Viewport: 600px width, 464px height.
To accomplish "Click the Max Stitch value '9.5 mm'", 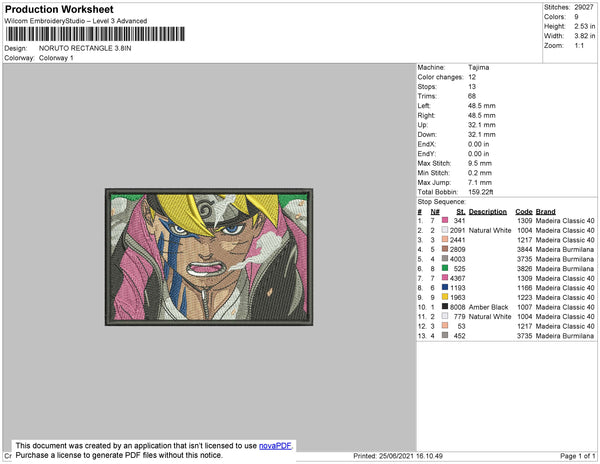I will tap(480, 163).
